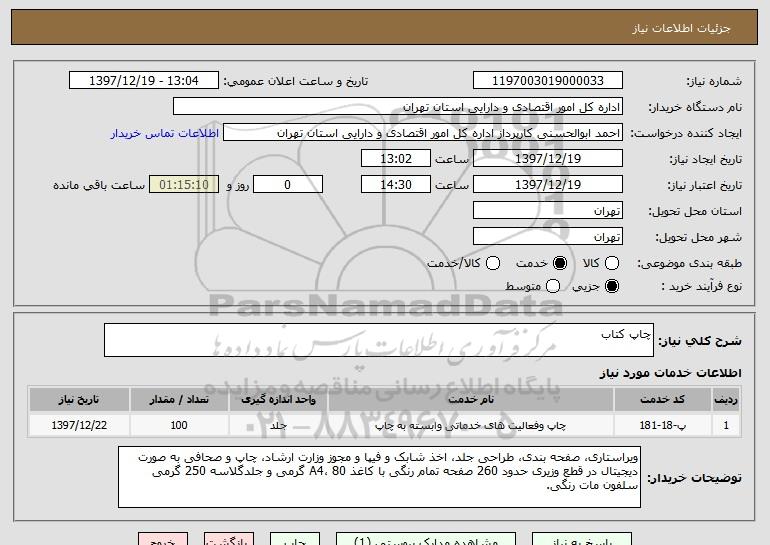Viewport: 770px width, 545px height.
Task: Click service code cell پ-18-181
Action: tap(662, 425)
